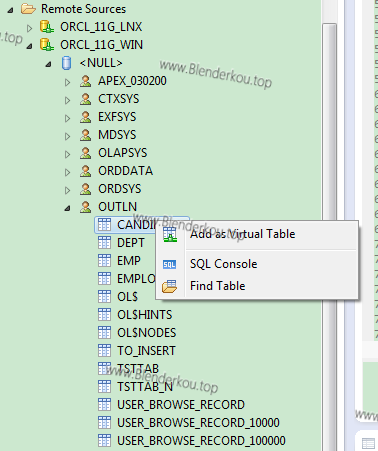Expand the OLAPSYS schema
The image size is (378, 451).
tap(67, 154)
